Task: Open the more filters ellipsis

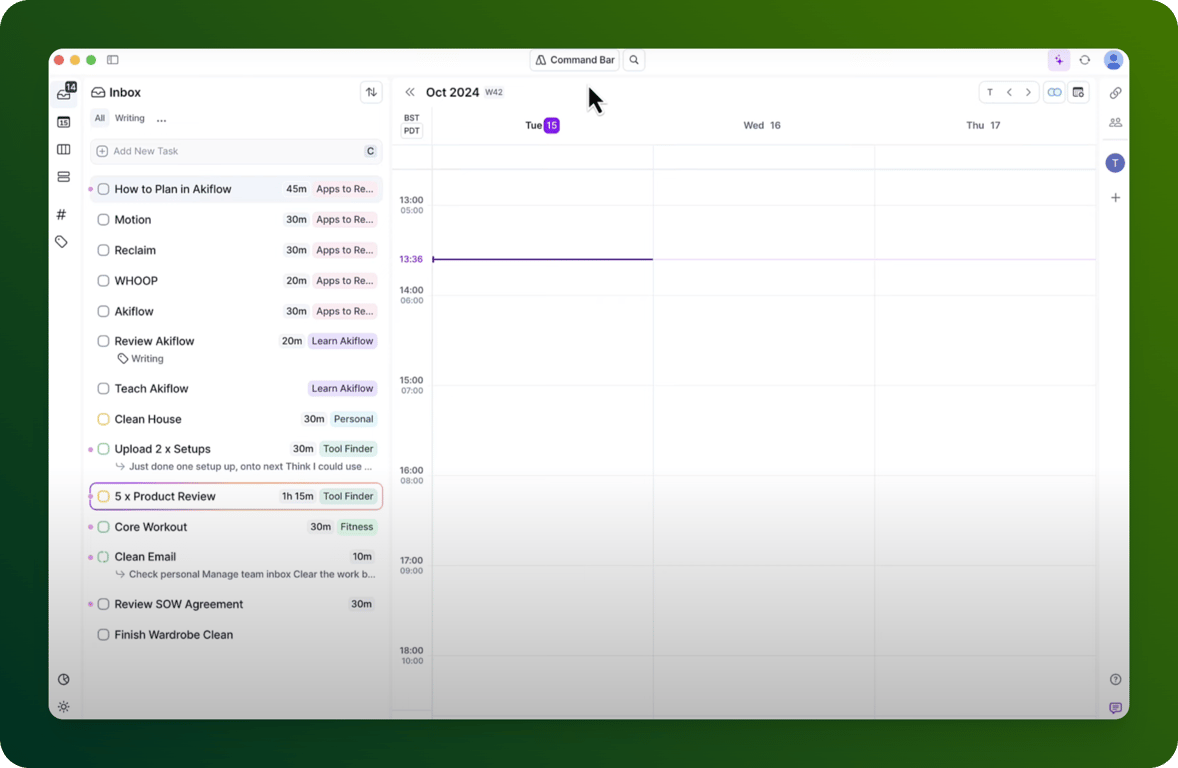Action: (x=162, y=119)
